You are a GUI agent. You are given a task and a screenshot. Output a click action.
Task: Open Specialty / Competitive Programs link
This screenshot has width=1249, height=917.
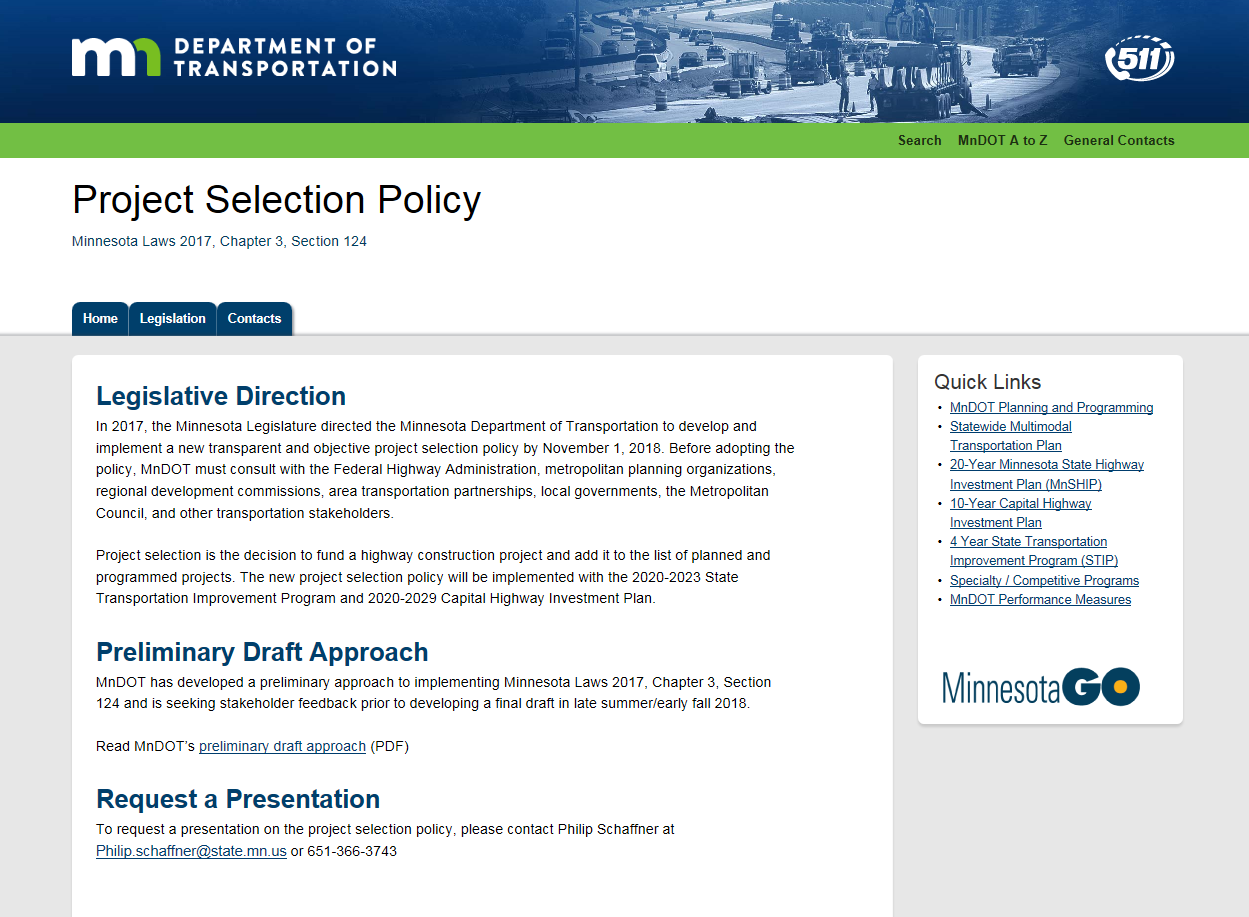tap(1044, 581)
